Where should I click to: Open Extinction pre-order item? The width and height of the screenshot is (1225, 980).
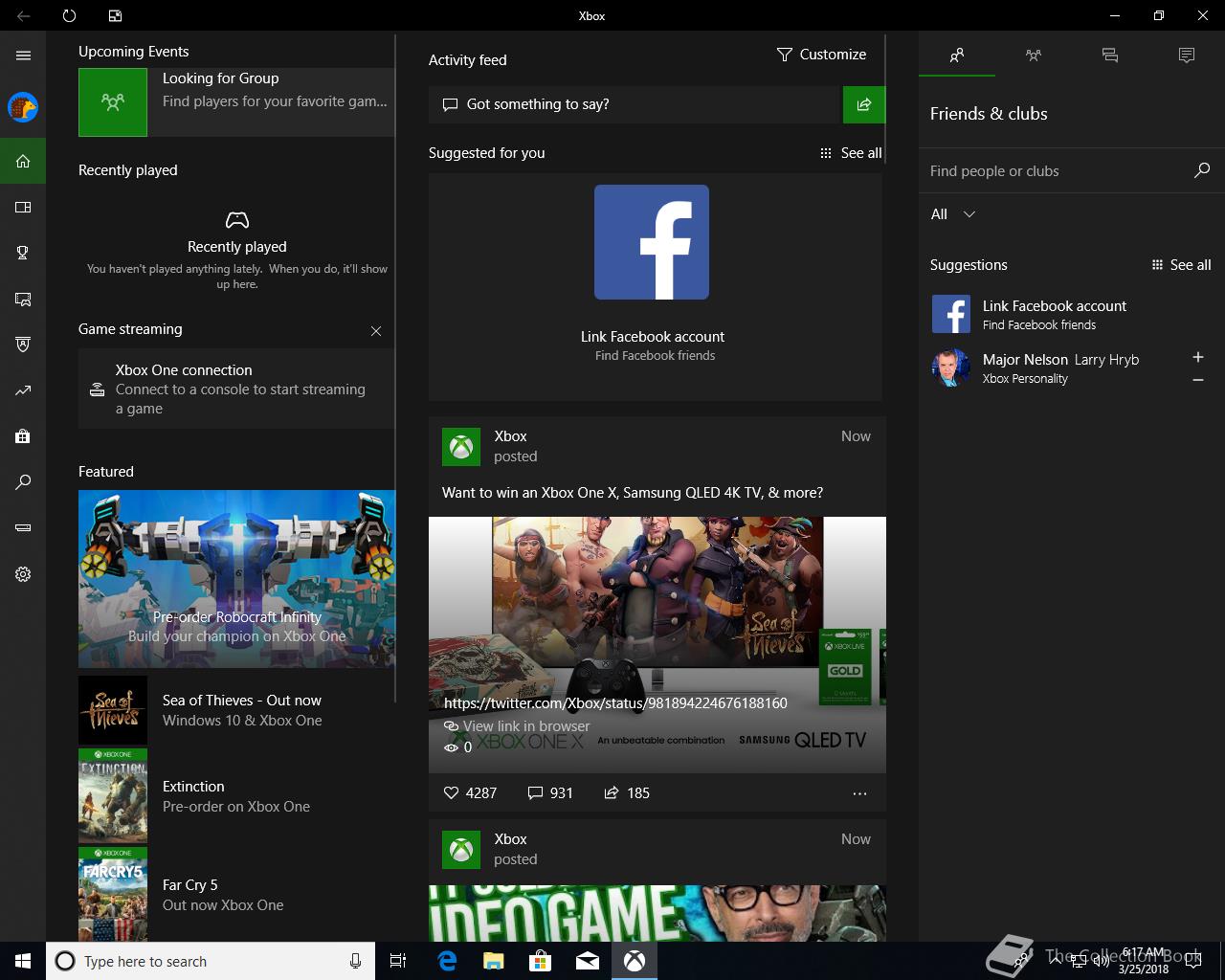coord(236,796)
